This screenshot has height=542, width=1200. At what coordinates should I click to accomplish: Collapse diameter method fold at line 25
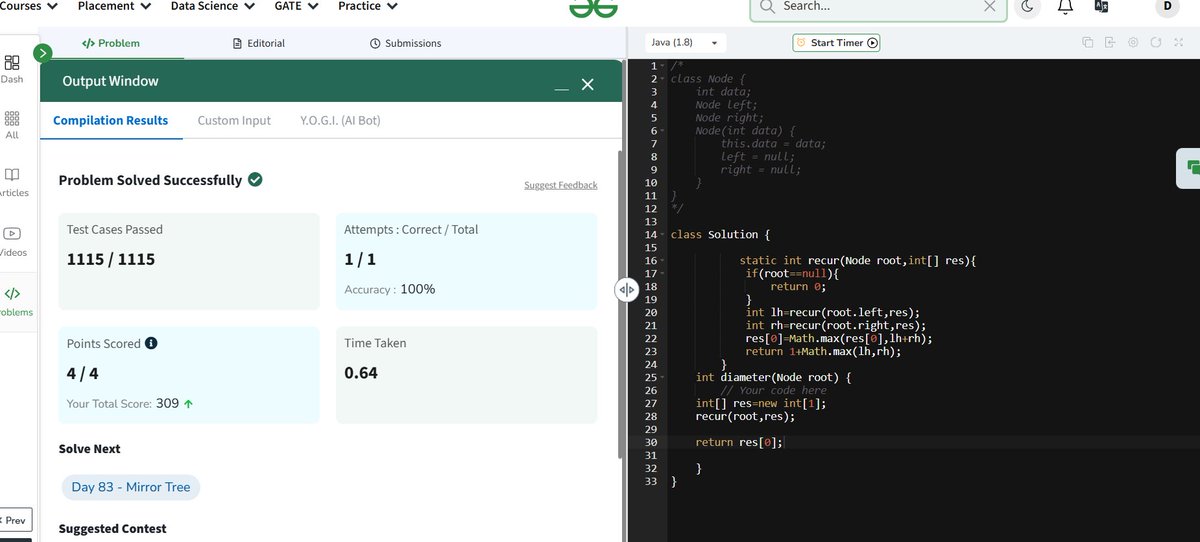pos(662,377)
